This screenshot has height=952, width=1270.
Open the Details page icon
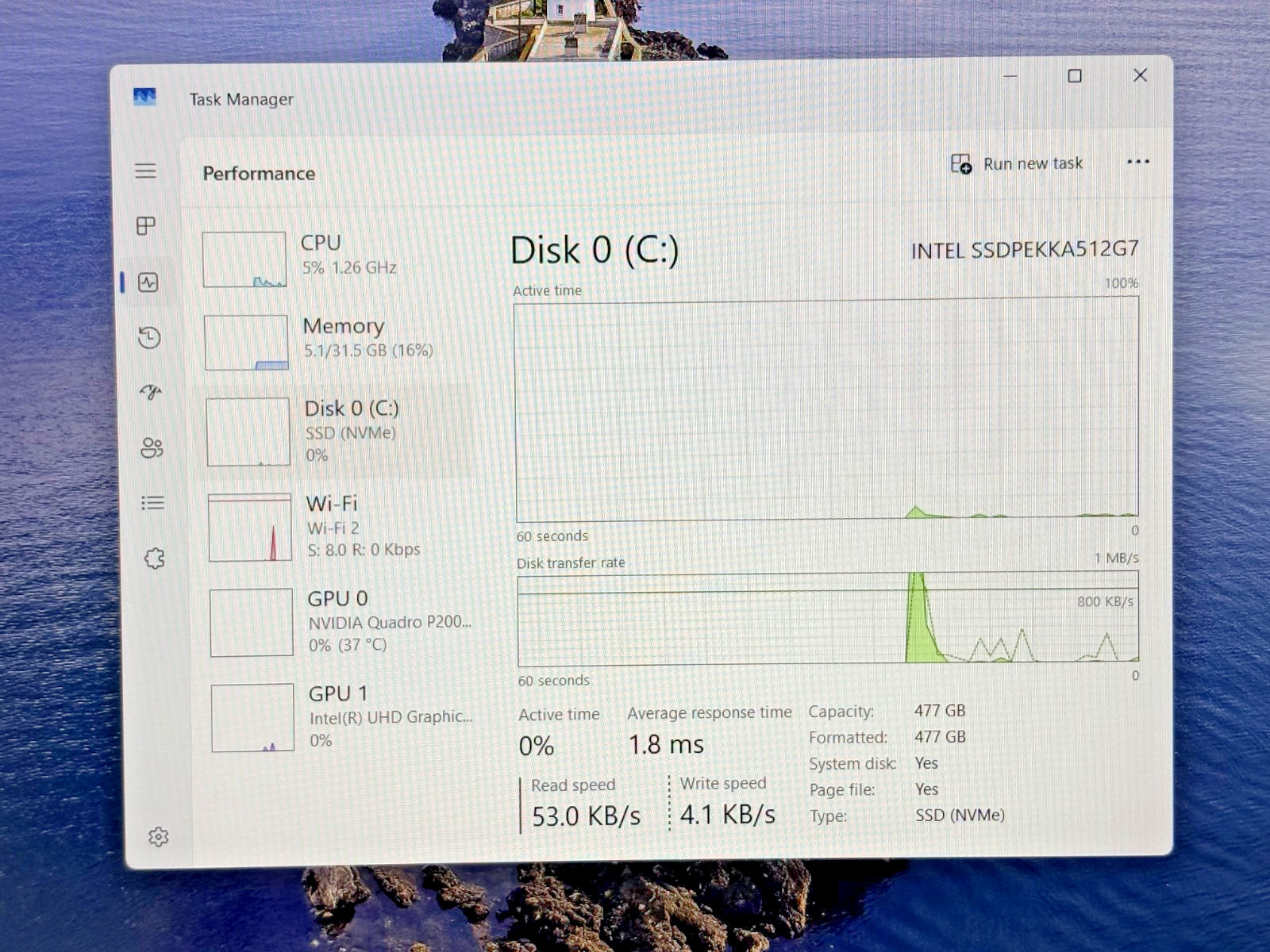(152, 503)
